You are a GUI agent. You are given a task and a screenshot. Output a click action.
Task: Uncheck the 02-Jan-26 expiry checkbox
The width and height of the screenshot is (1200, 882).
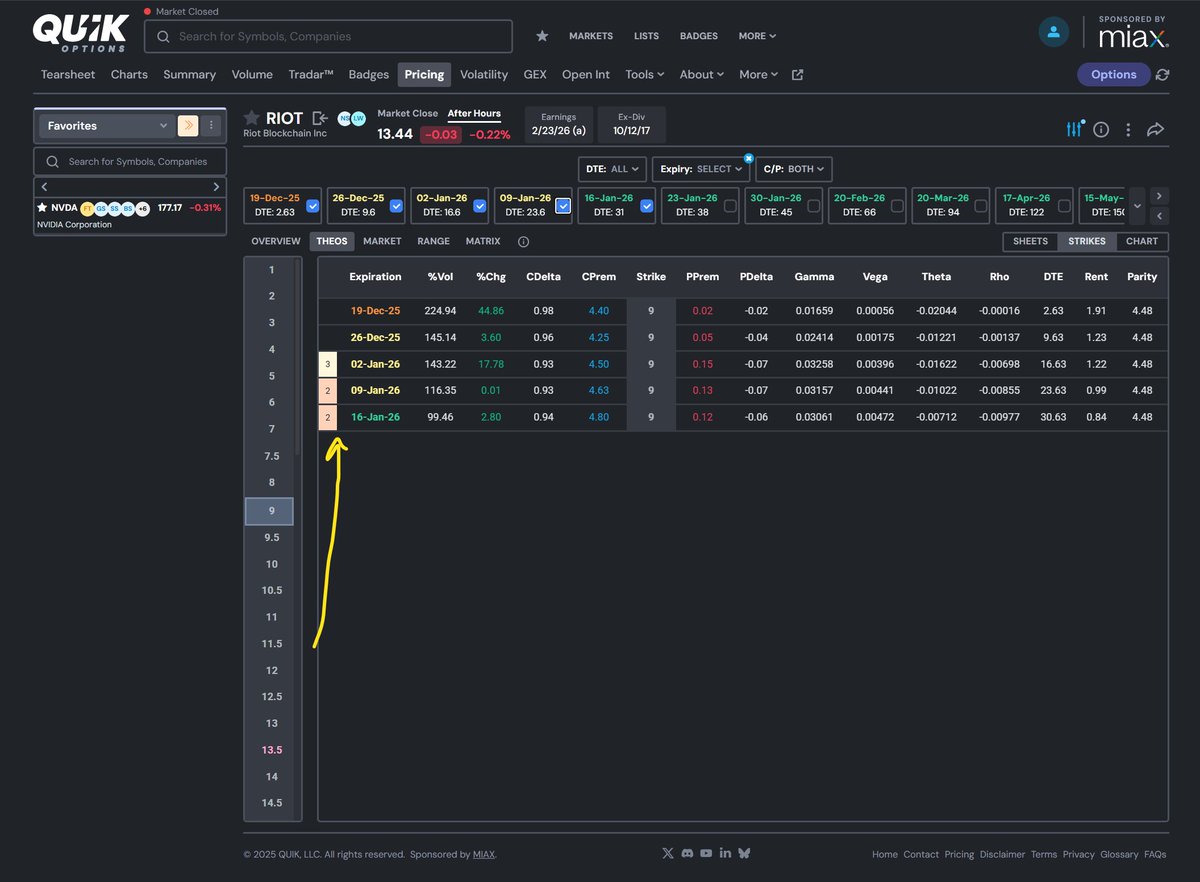(x=480, y=205)
